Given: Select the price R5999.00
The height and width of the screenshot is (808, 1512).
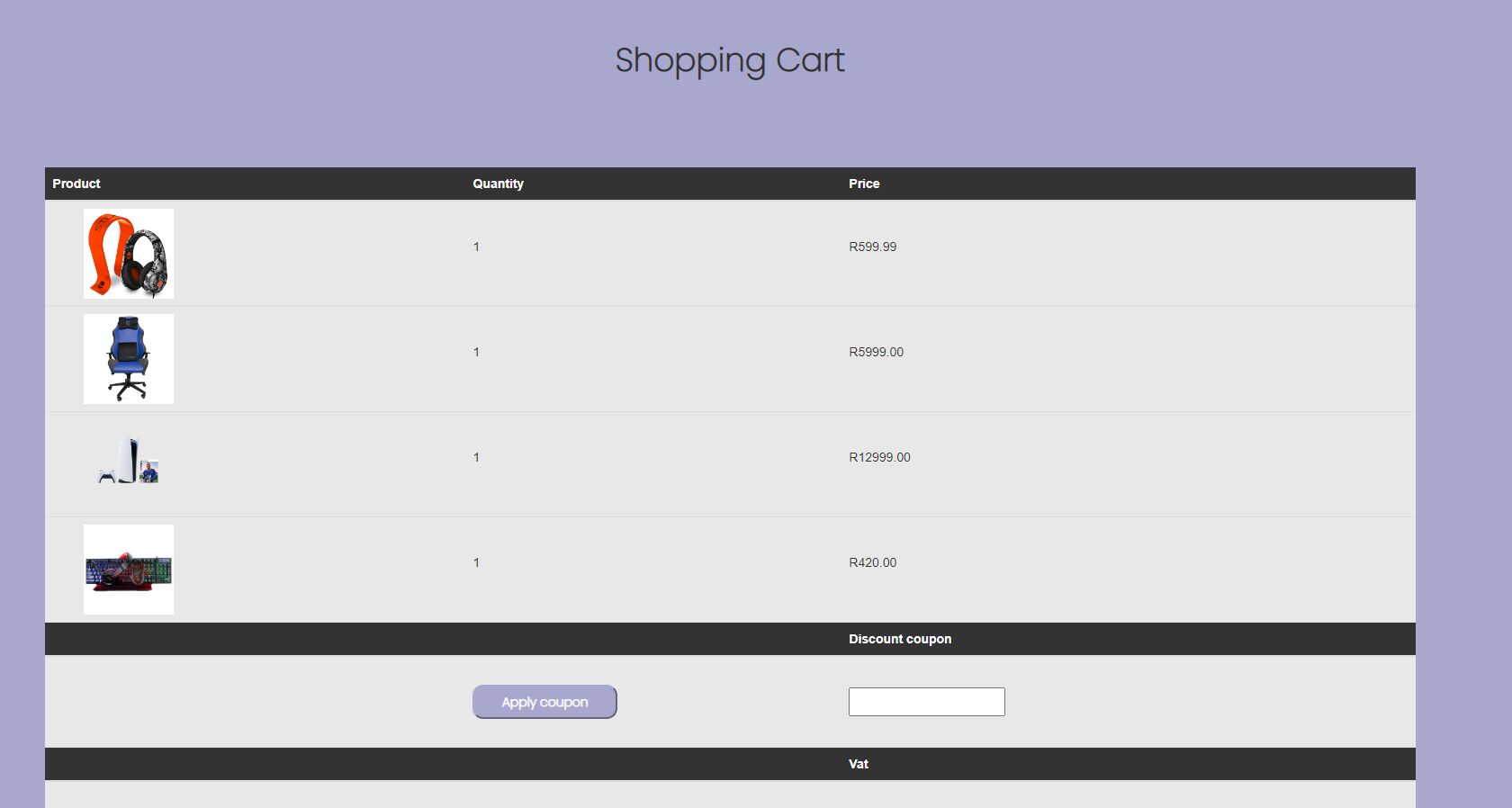Looking at the screenshot, I should click(877, 352).
